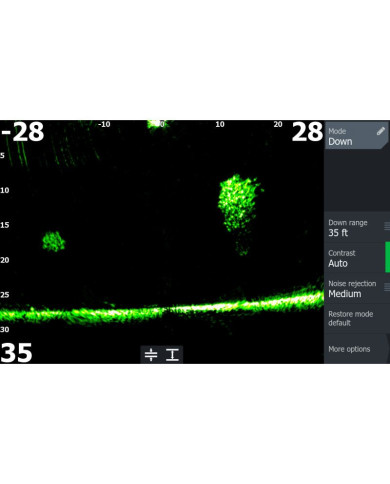Tap the split-view divider icon at bottom
This screenshot has height=484, width=390.
click(151, 355)
